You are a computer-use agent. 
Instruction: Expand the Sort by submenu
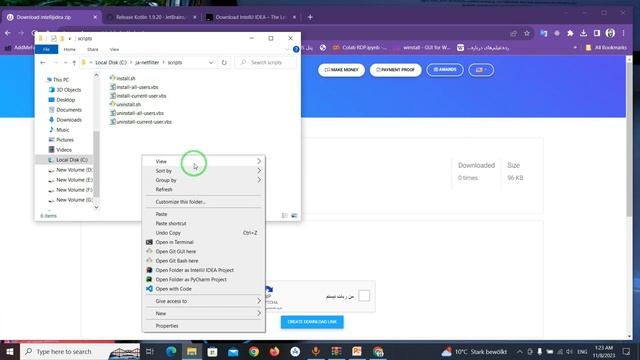tap(204, 171)
